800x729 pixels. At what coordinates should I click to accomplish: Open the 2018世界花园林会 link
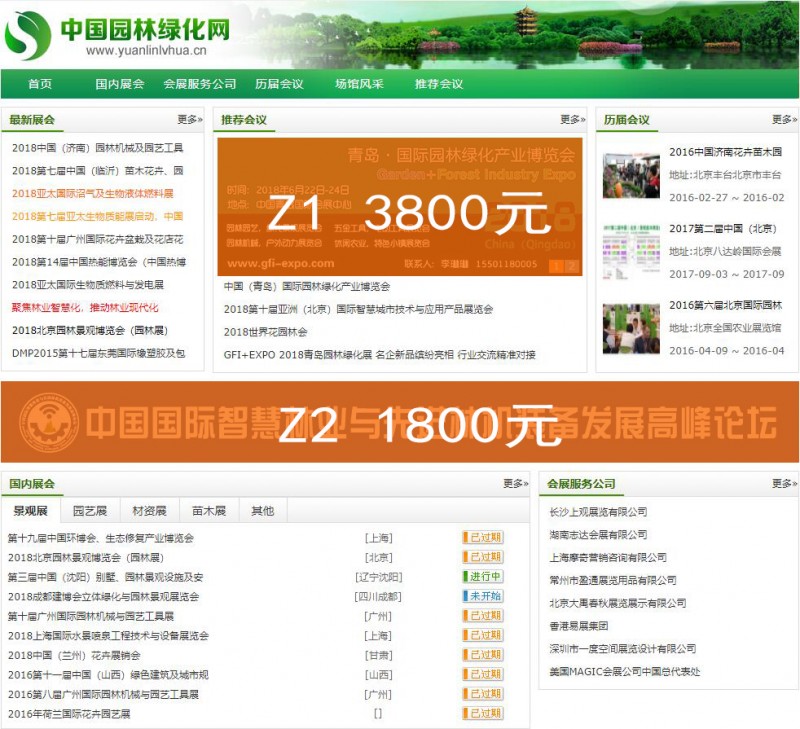[266, 332]
